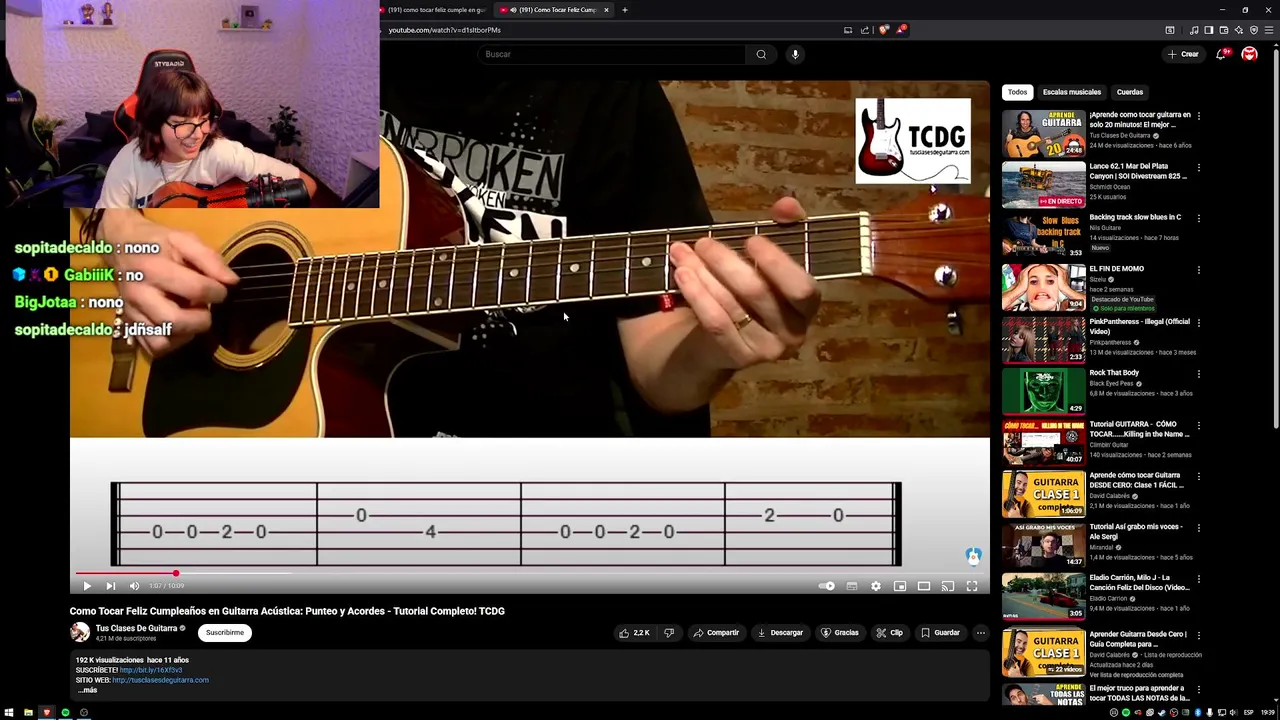
Task: Toggle the autoplay switch in the player
Action: tap(826, 586)
